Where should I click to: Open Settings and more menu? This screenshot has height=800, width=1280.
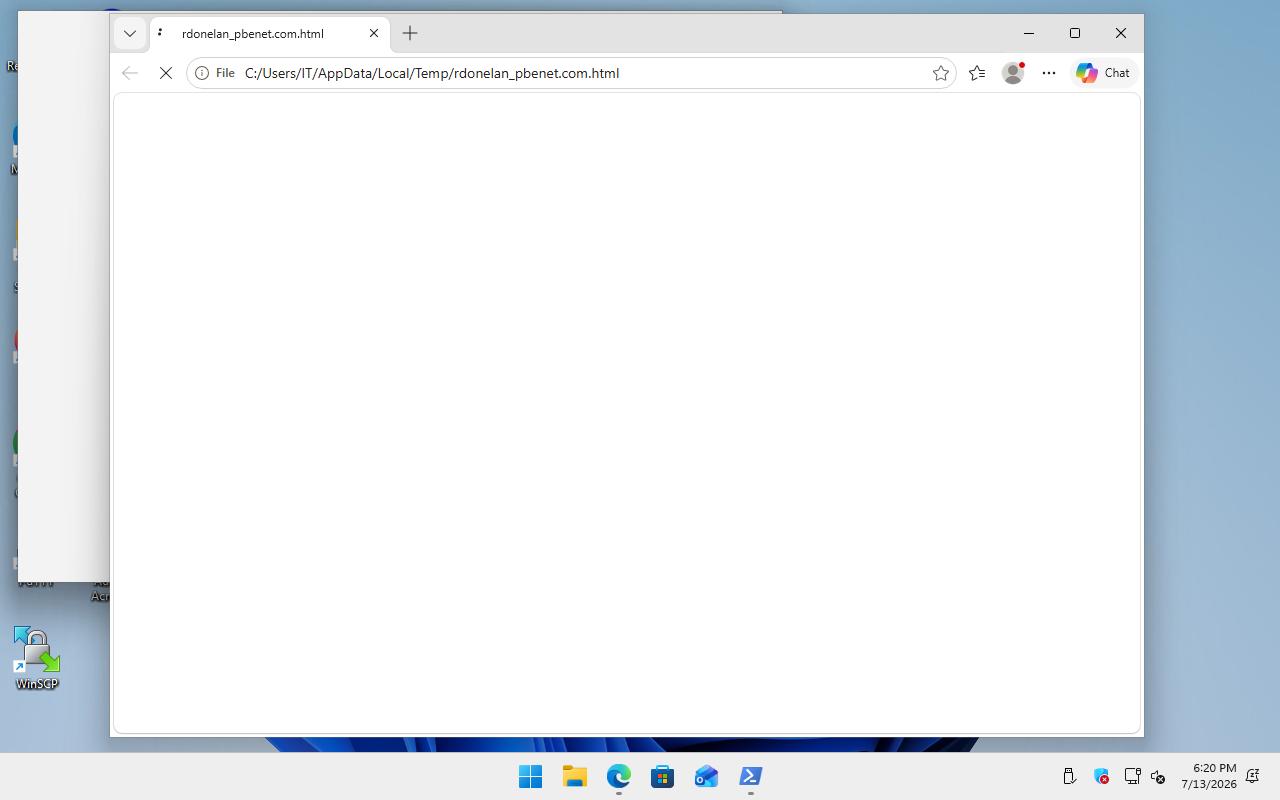tap(1049, 73)
